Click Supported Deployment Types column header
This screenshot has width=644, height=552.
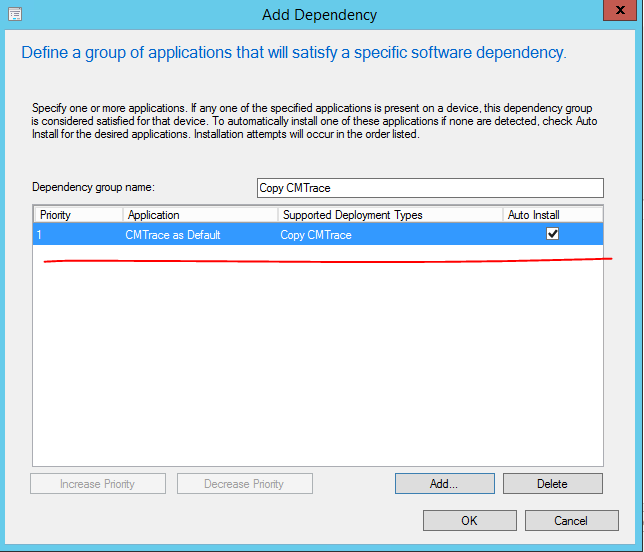click(x=389, y=215)
